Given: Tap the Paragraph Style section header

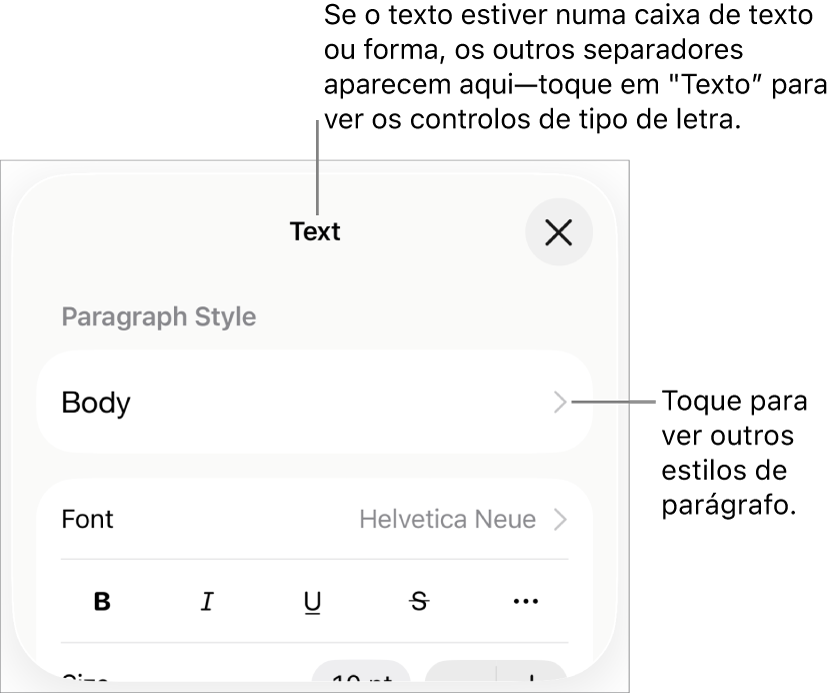Looking at the screenshot, I should pyautogui.click(x=158, y=316).
